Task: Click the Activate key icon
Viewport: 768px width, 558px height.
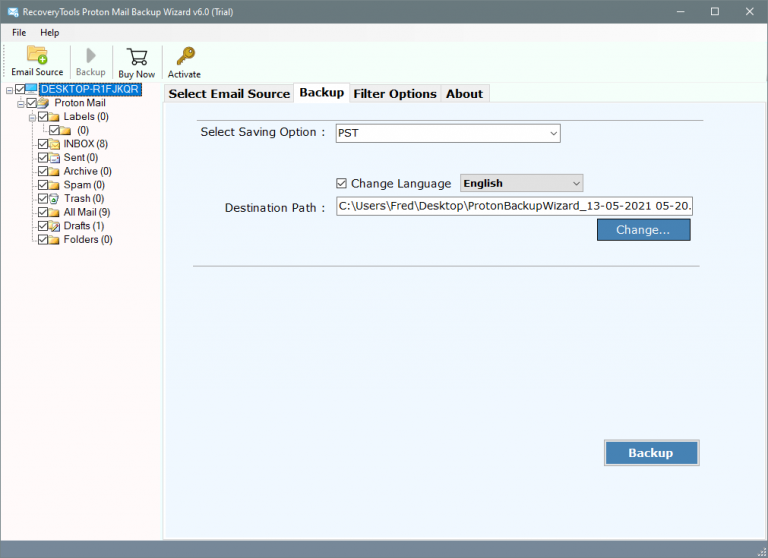Action: tap(185, 56)
